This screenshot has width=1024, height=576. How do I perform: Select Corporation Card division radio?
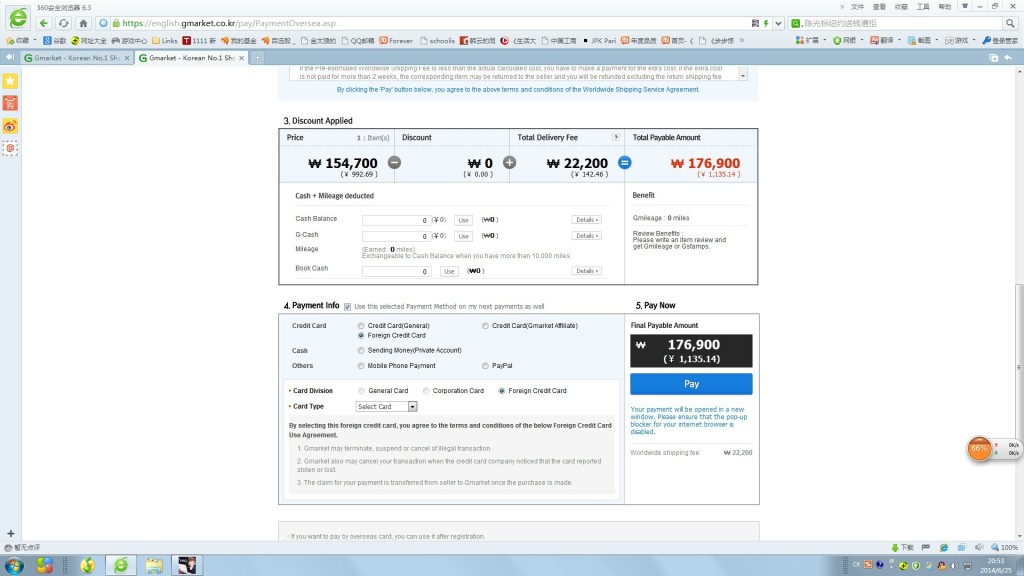[x=426, y=391]
